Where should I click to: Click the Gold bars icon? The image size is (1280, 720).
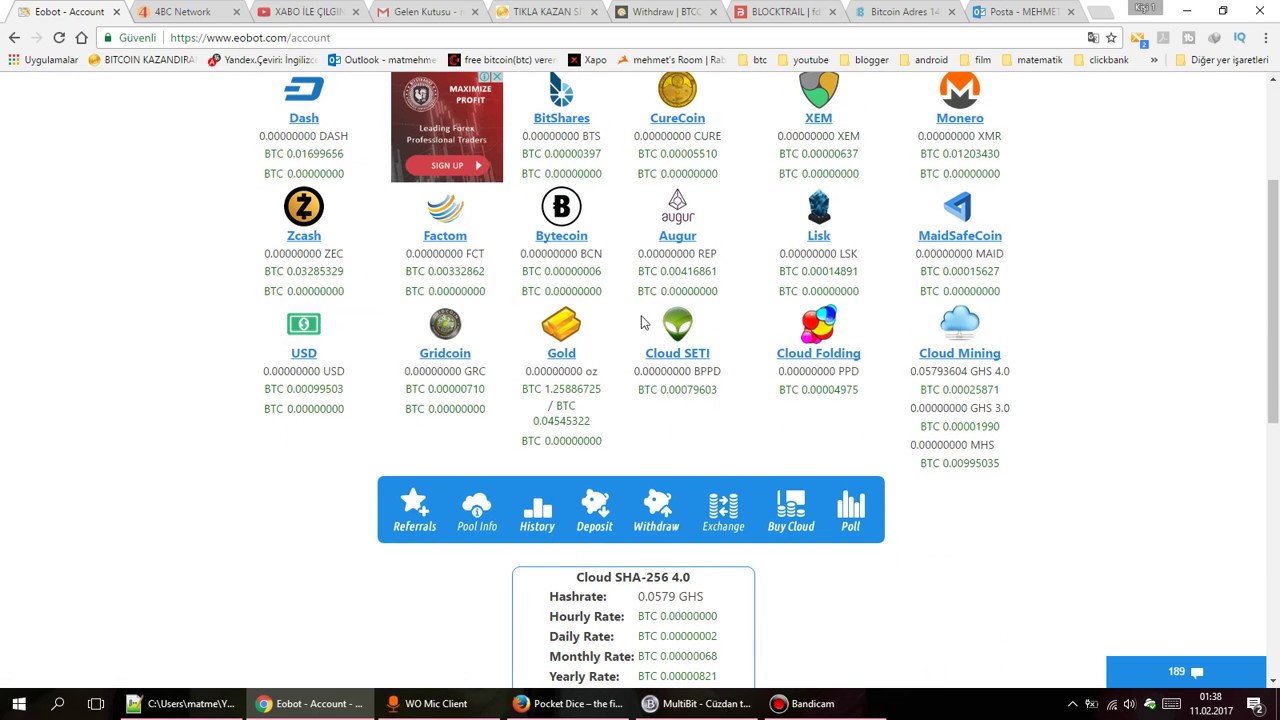[561, 324]
